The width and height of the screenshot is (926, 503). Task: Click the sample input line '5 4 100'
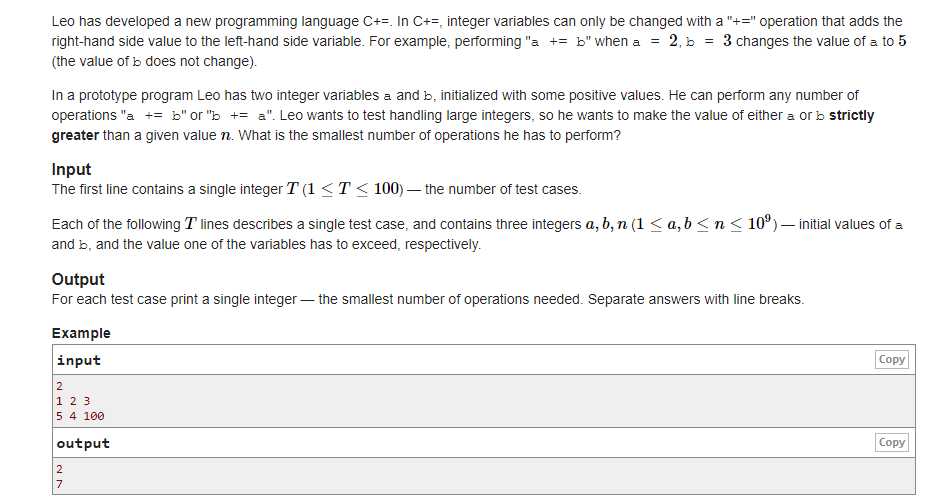(80, 416)
